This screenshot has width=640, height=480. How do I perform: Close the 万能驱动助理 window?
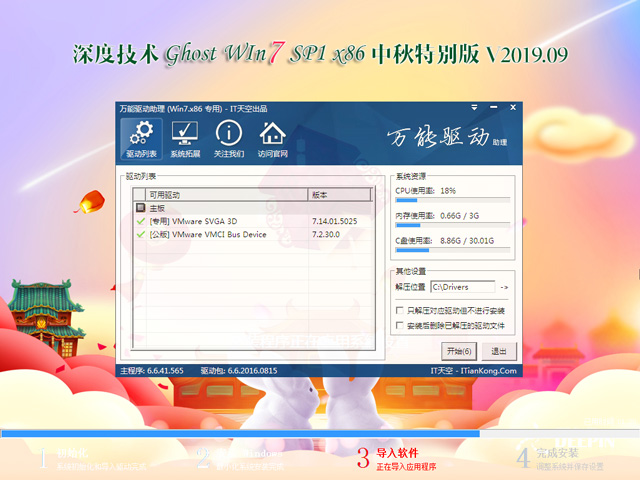point(513,107)
